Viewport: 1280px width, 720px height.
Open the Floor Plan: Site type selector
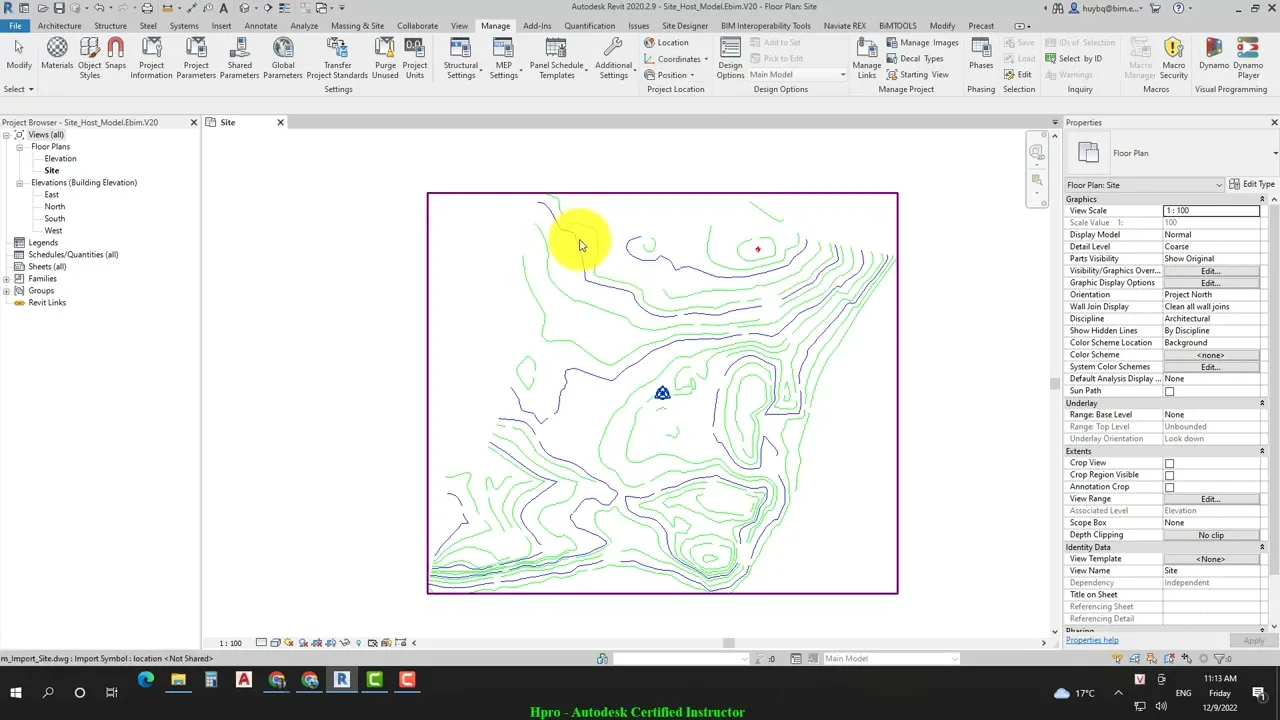pos(1144,185)
